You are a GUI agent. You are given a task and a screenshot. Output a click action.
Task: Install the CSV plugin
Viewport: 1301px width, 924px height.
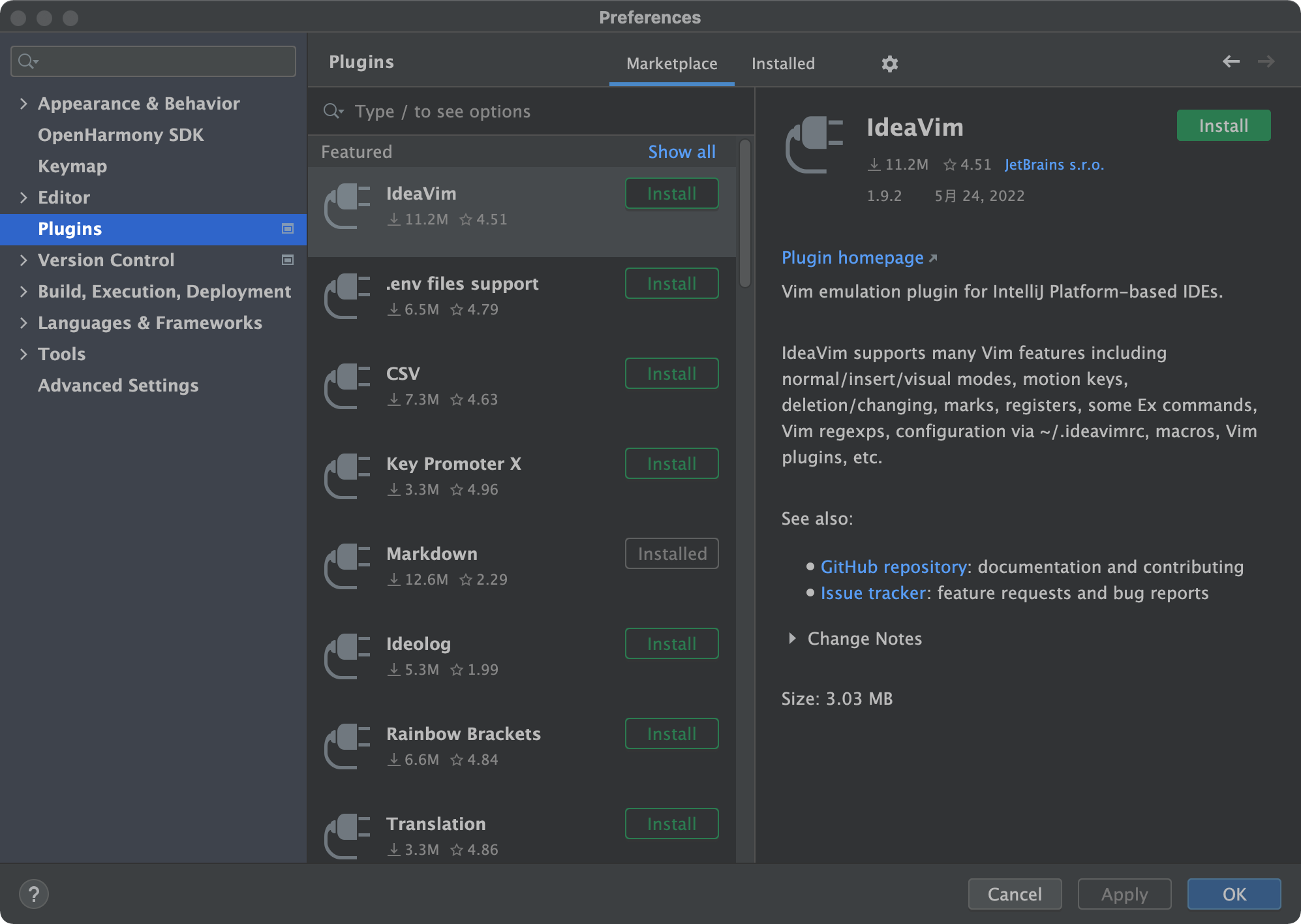671,373
